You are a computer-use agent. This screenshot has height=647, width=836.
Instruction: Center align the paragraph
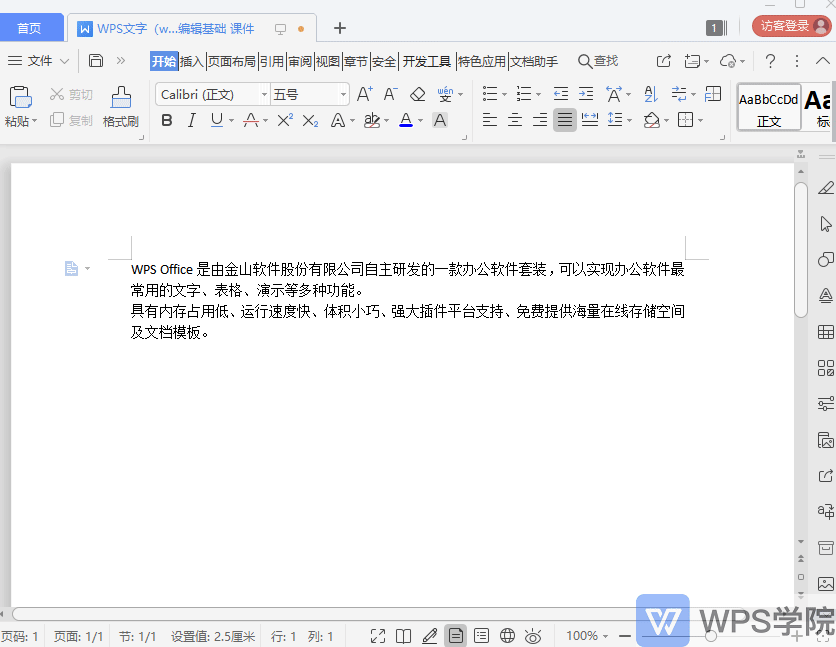coord(514,120)
